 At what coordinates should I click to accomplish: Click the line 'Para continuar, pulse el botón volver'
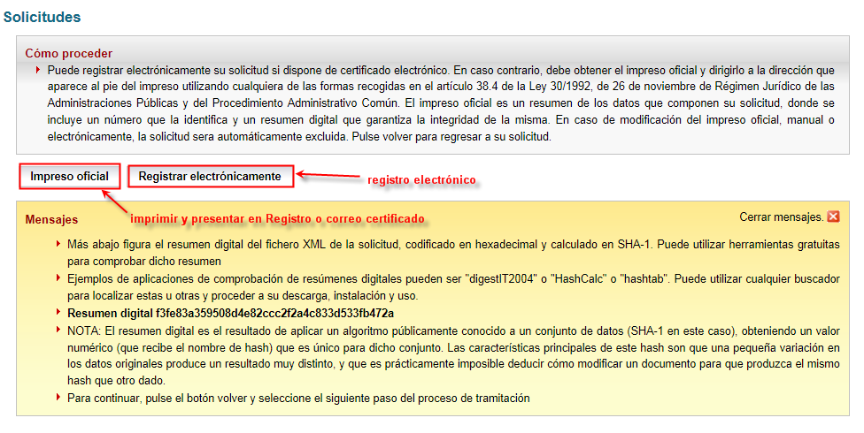click(x=298, y=398)
